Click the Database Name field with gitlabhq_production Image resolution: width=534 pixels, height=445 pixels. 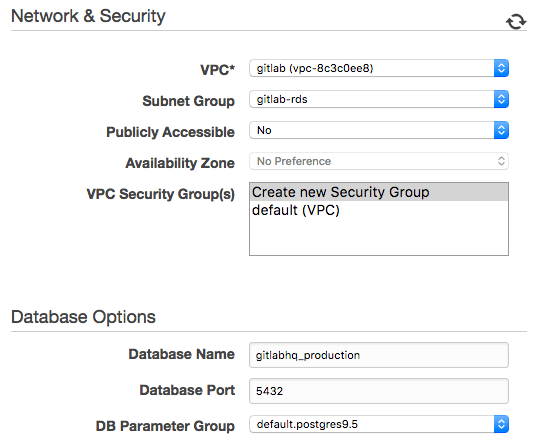tap(379, 355)
